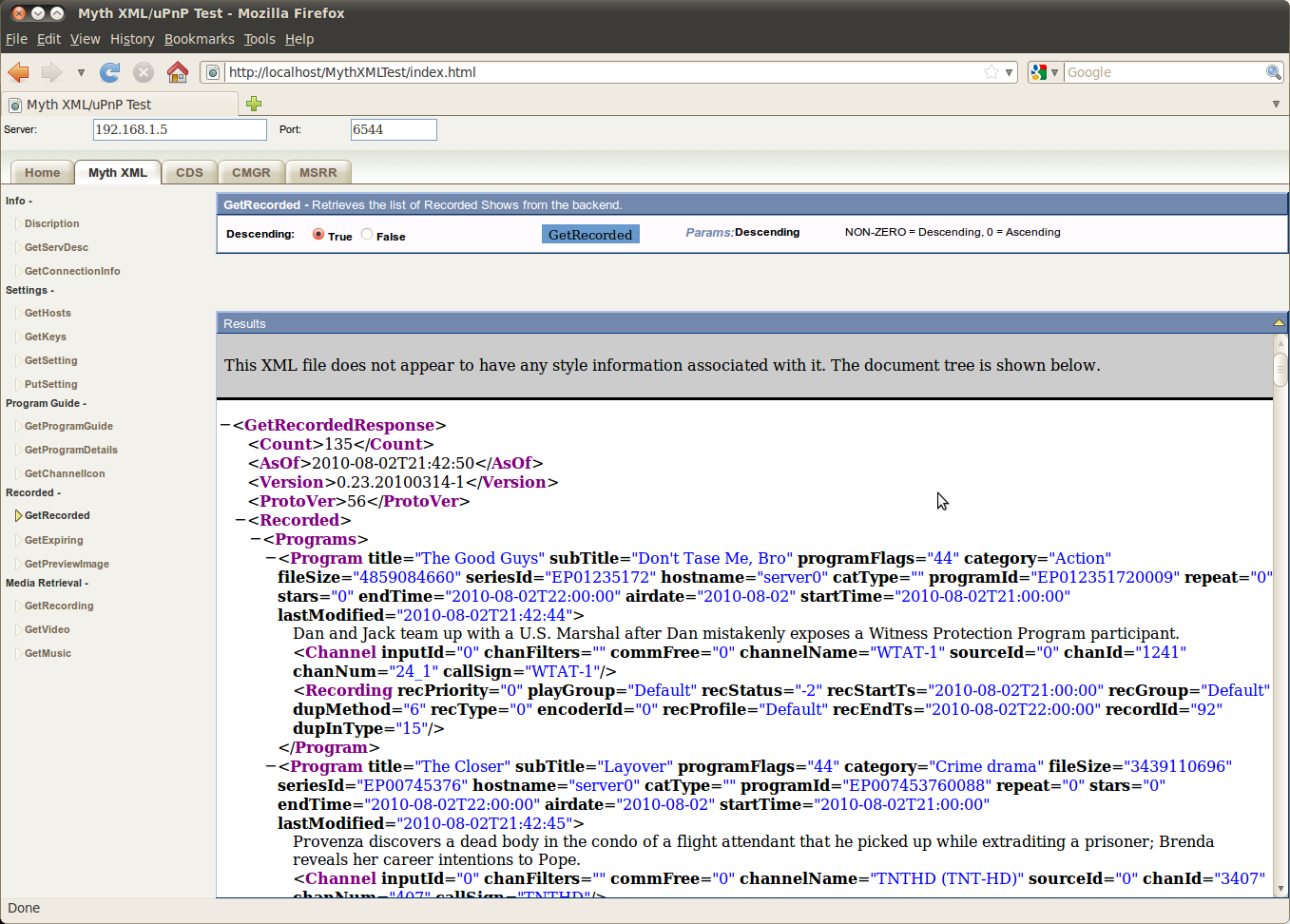The width and height of the screenshot is (1290, 924).
Task: Bookmark this page with the star icon
Action: (x=992, y=72)
